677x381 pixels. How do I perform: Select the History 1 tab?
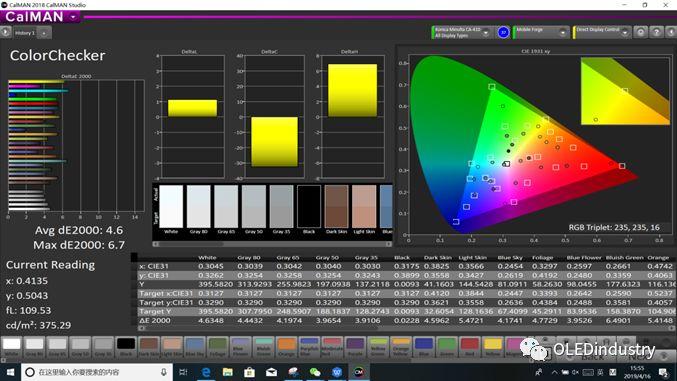click(x=25, y=33)
